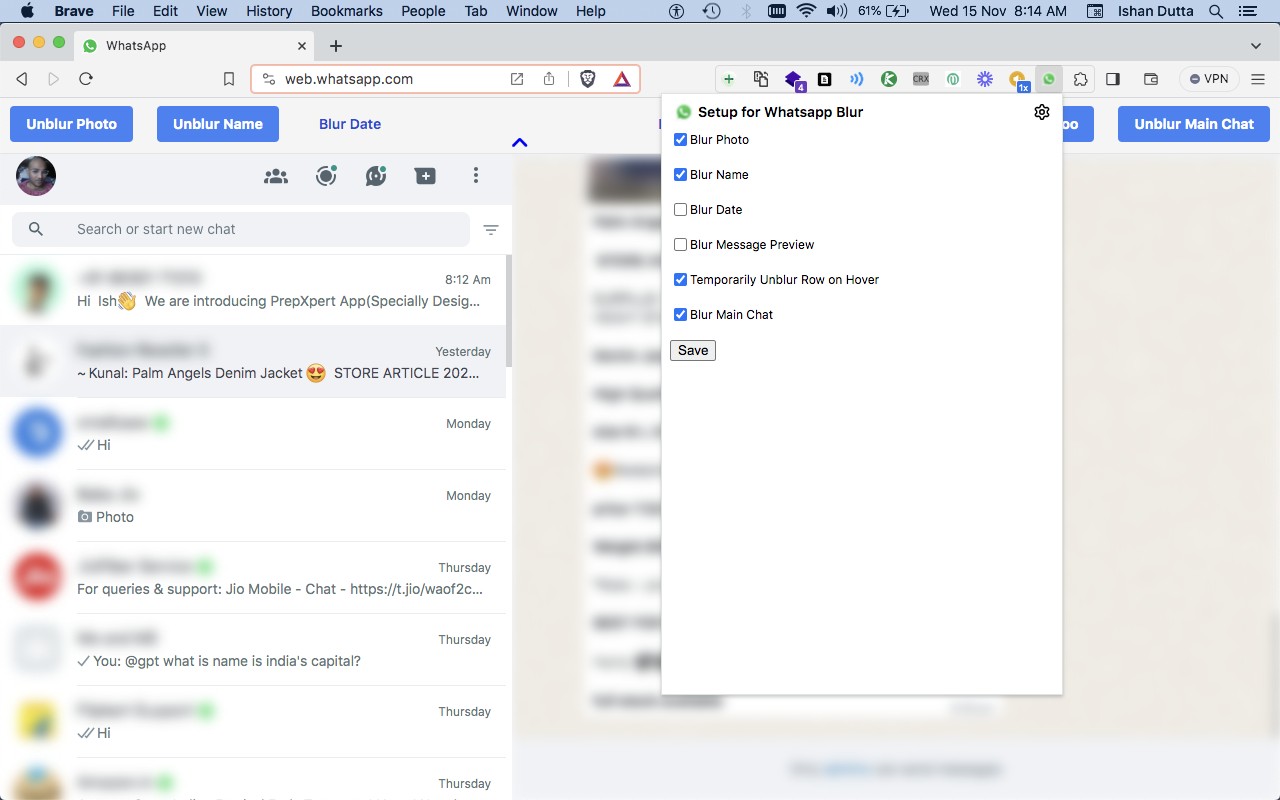Open the Bookmarks menu
This screenshot has height=800, width=1280.
347,11
